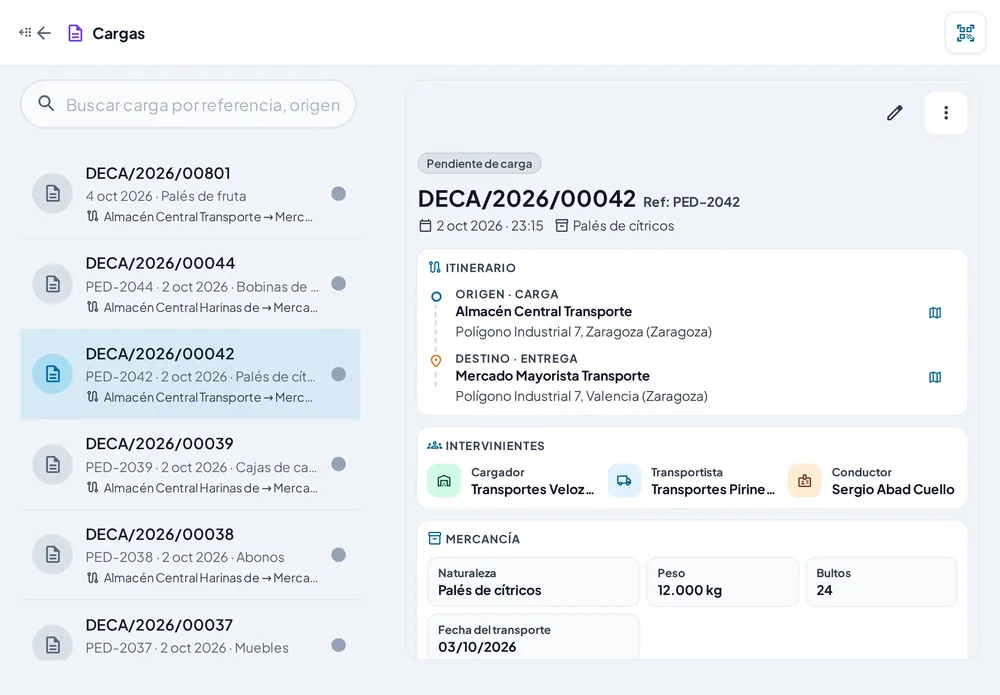Image resolution: width=1000 pixels, height=695 pixels.
Task: Click status dot of DECA/2026/00039
Action: tap(339, 464)
